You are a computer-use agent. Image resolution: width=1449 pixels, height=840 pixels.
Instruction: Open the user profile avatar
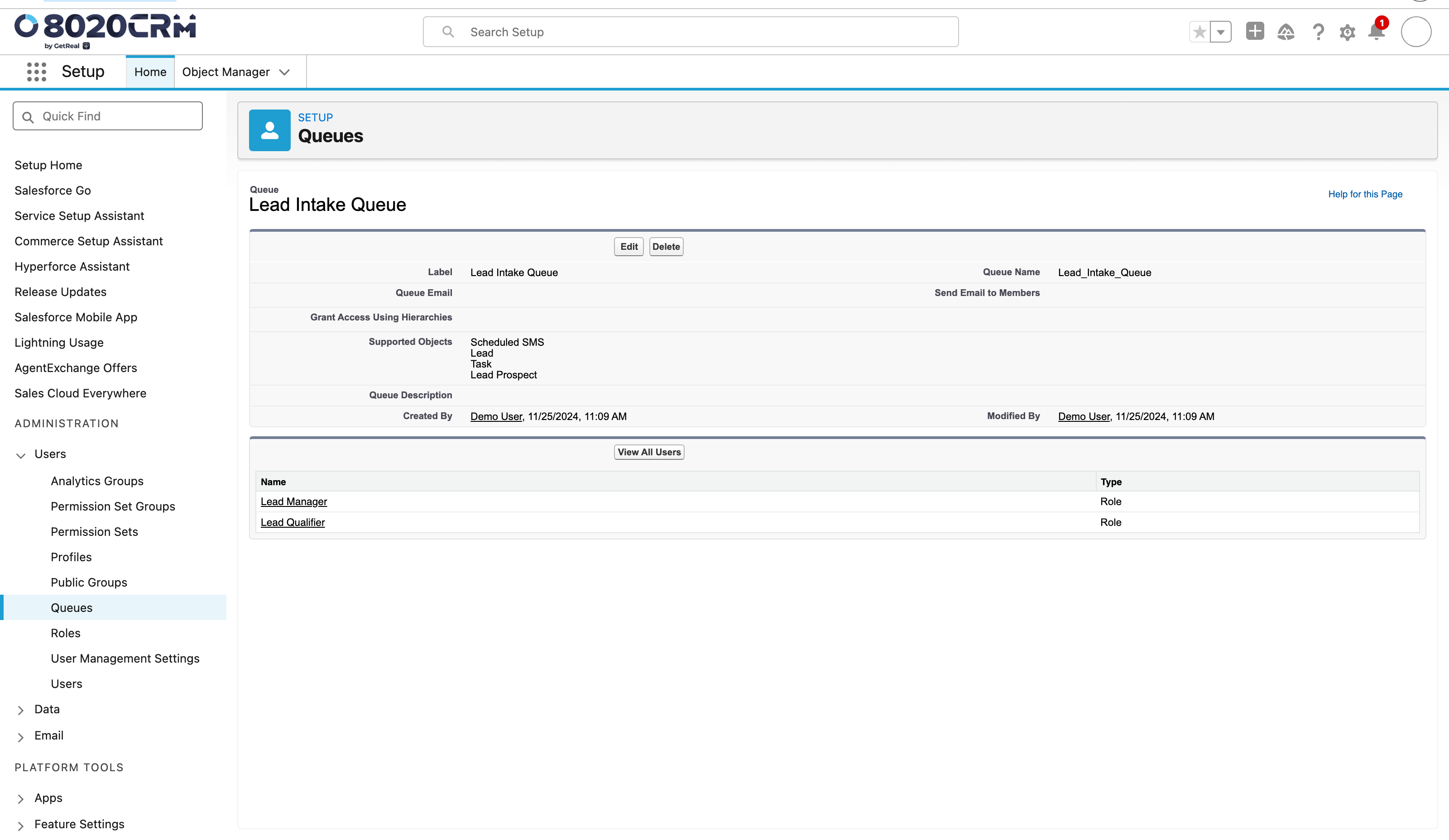pos(1415,32)
